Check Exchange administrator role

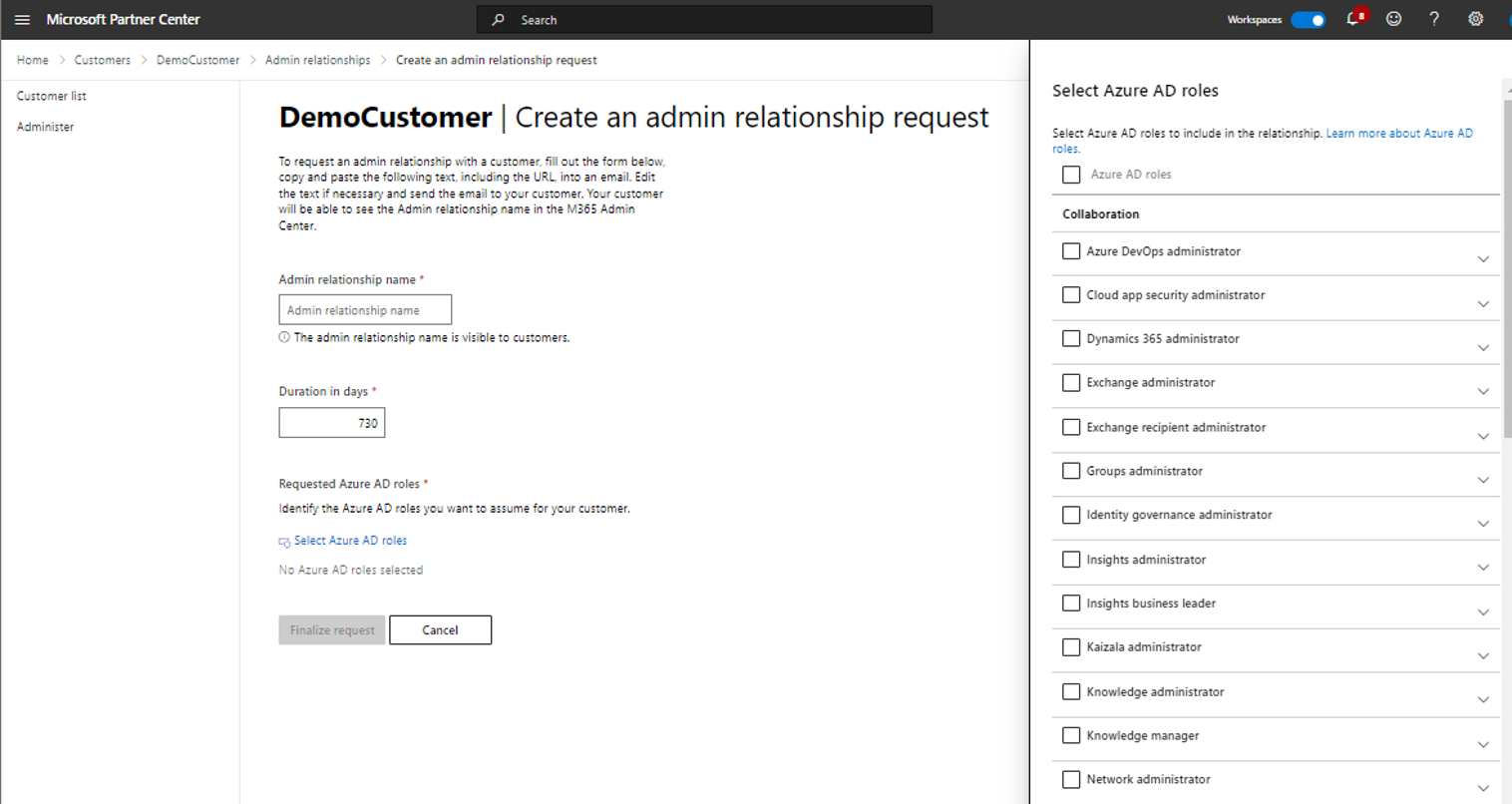1071,383
